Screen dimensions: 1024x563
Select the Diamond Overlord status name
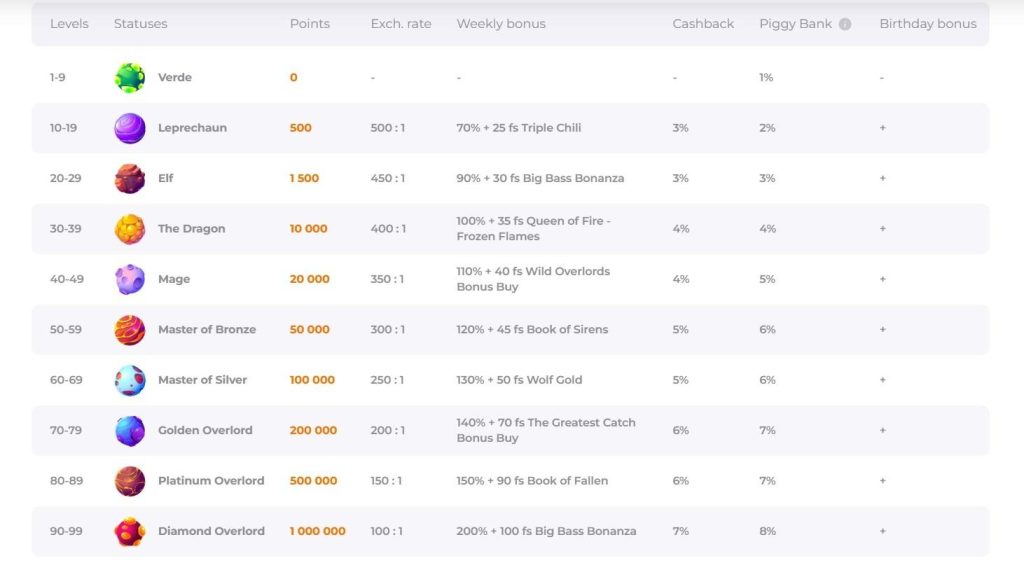point(211,531)
